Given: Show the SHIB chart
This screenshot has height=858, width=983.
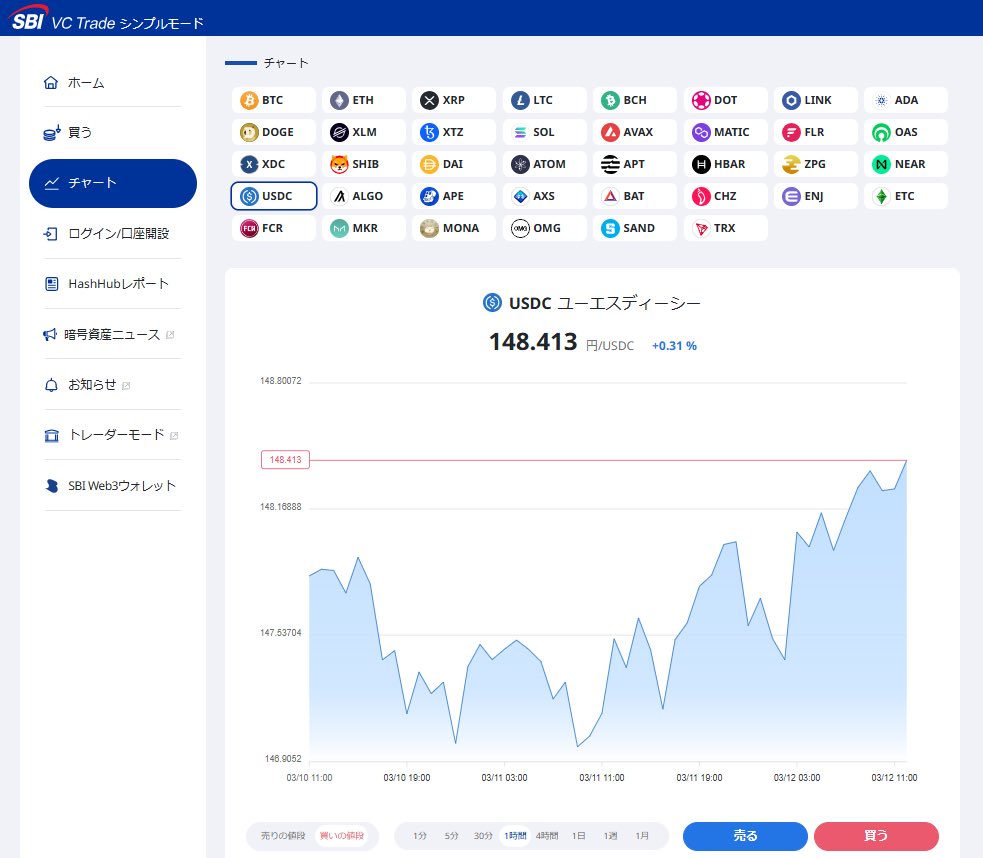Looking at the screenshot, I should coord(364,164).
